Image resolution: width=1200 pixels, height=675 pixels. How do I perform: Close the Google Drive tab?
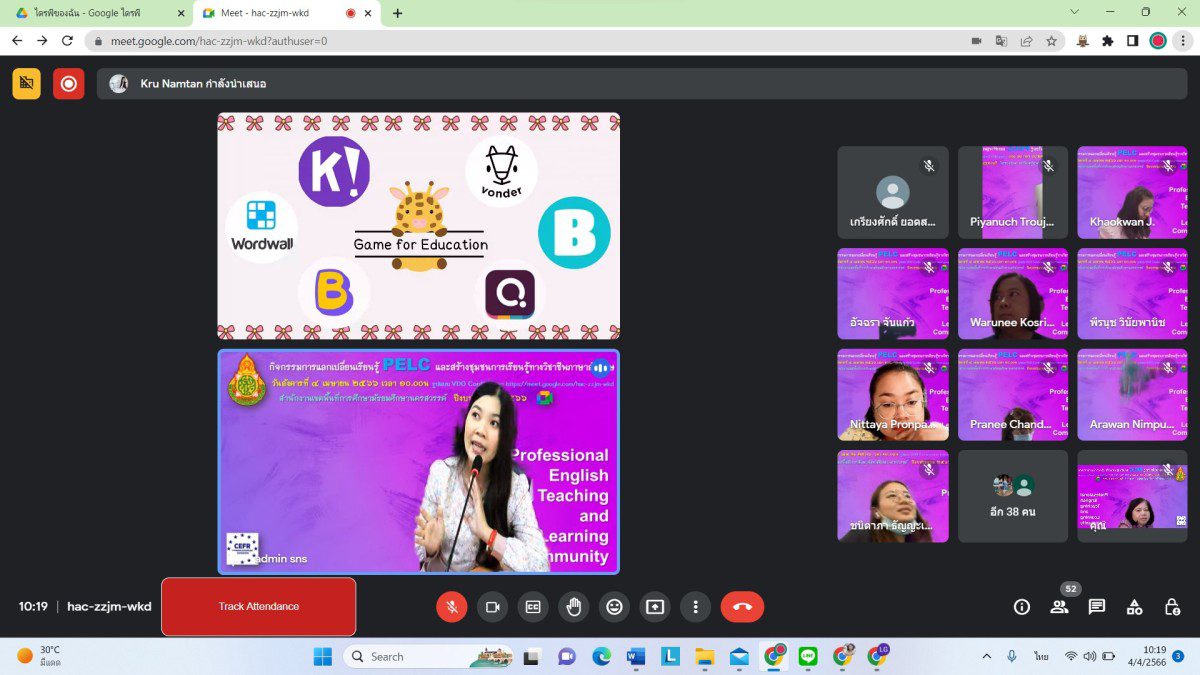pos(181,13)
